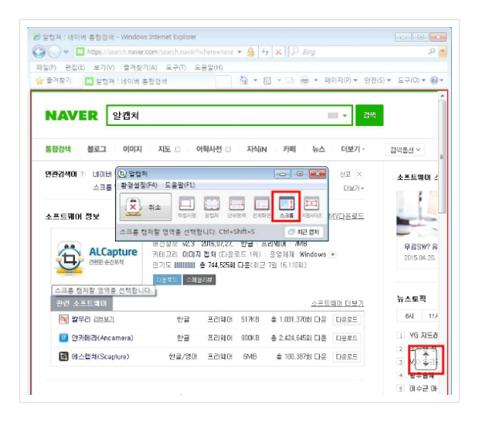Switch to the 지도 search tab
This screenshot has height=422, width=479.
[164, 149]
